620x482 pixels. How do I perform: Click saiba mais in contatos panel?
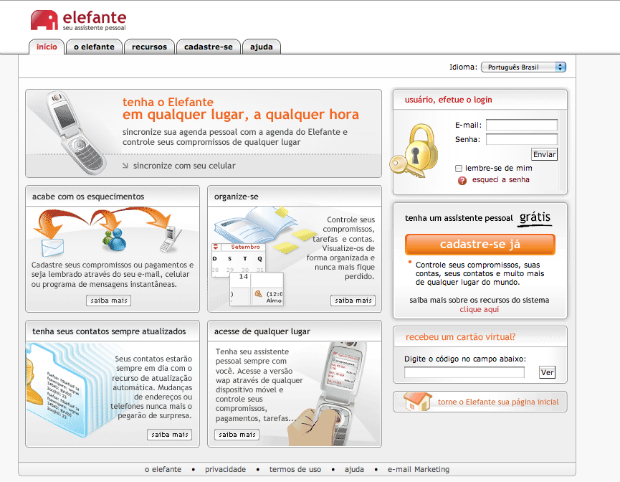pyautogui.click(x=170, y=435)
